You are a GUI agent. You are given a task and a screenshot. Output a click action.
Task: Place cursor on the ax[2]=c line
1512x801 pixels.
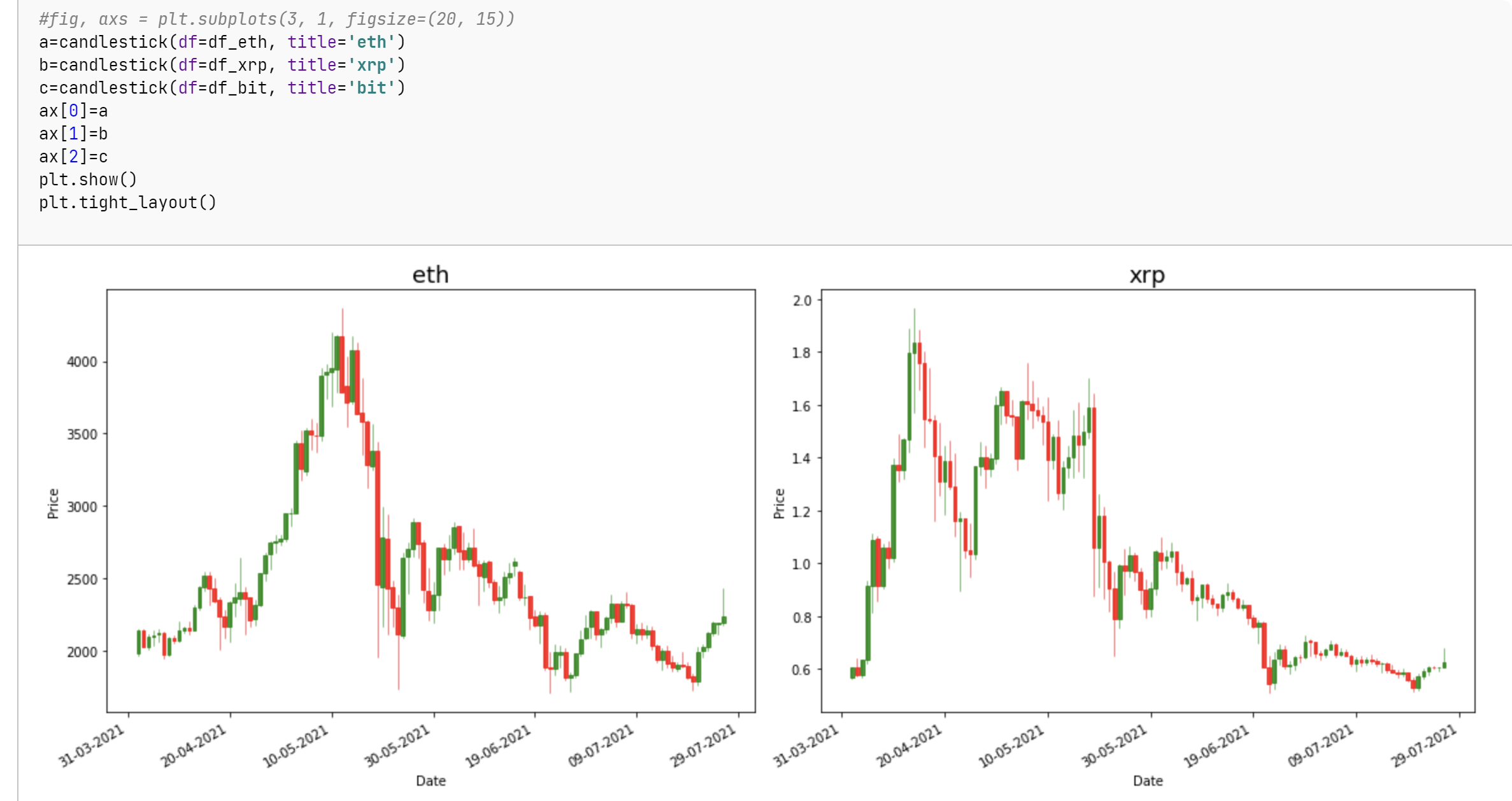point(73,157)
